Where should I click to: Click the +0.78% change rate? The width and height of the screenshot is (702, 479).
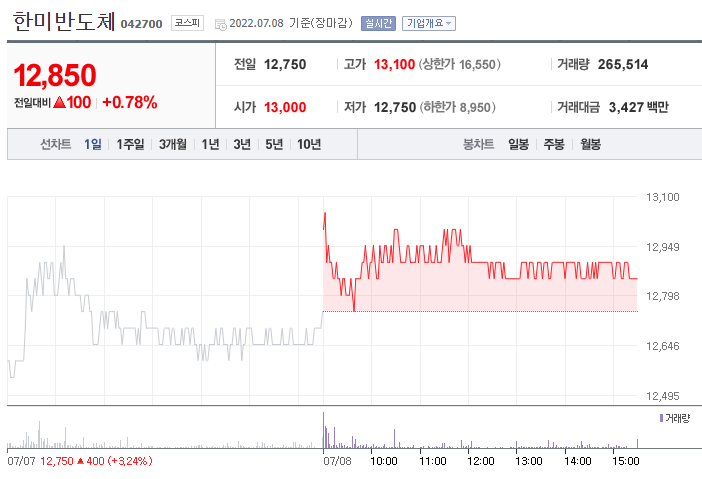coord(130,103)
